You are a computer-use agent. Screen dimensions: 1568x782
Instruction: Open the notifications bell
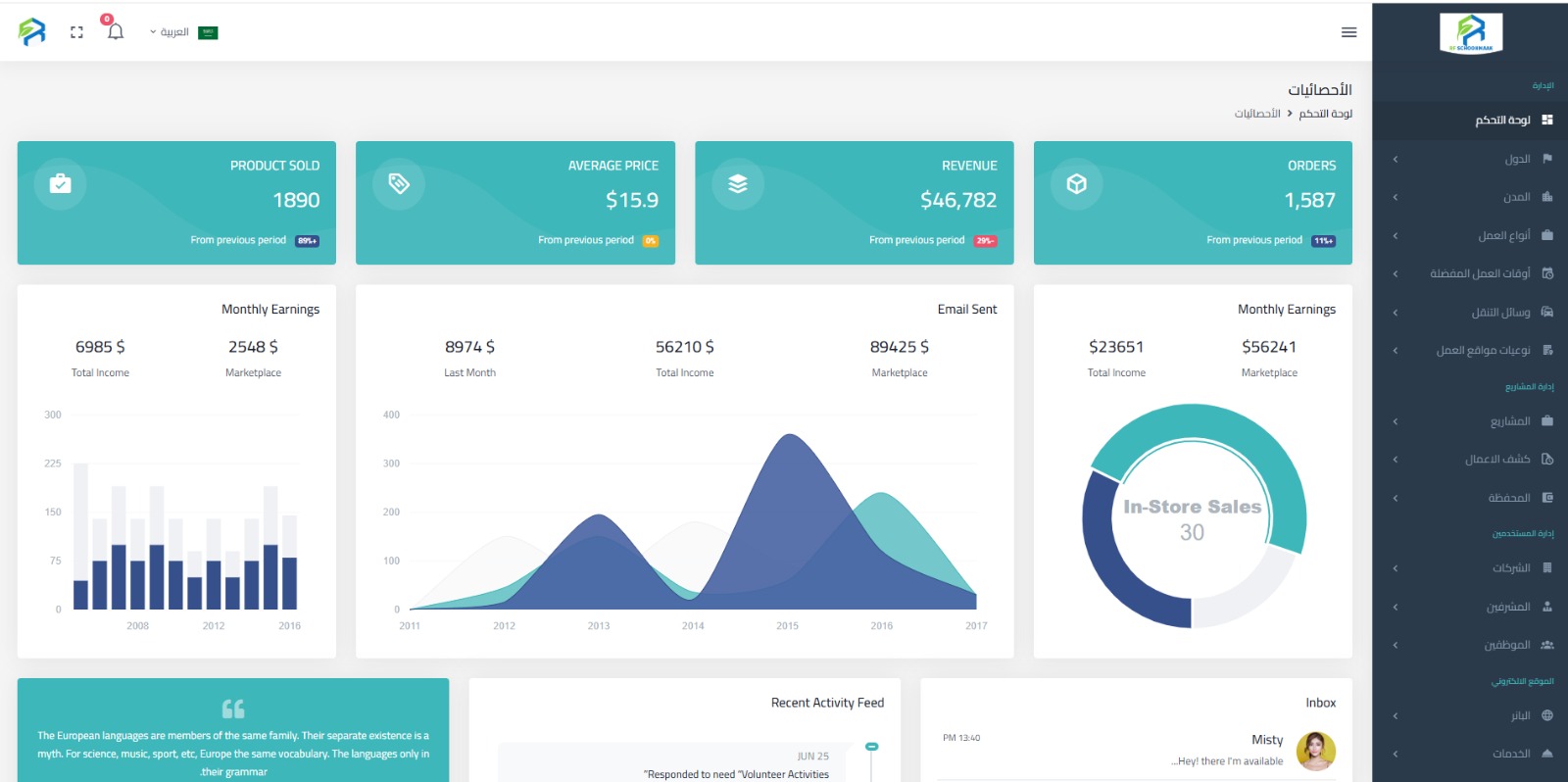pyautogui.click(x=116, y=32)
